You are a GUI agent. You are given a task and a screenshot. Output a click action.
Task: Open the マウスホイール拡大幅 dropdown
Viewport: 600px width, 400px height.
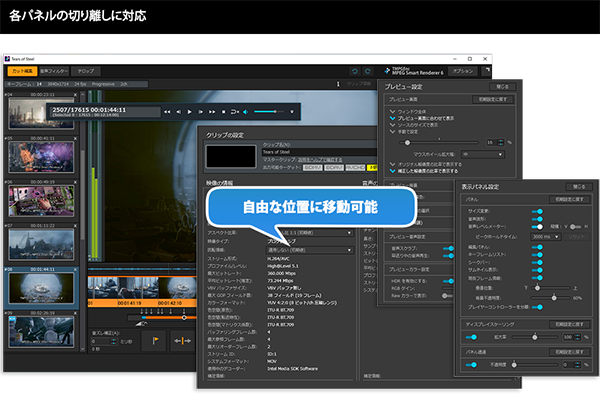483,154
